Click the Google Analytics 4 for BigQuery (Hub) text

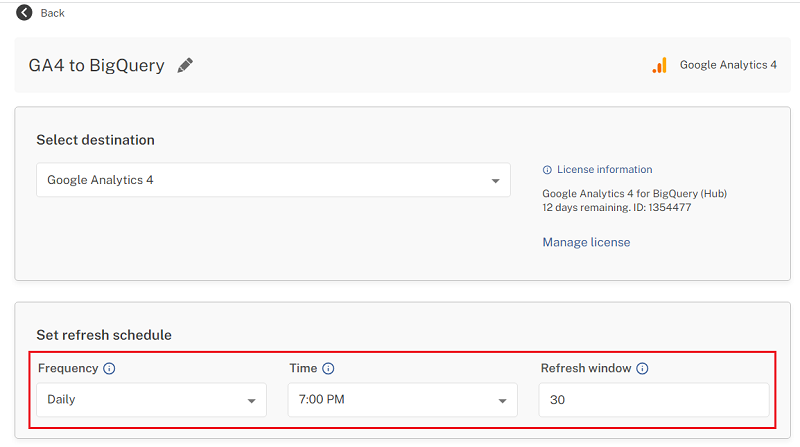(635, 193)
